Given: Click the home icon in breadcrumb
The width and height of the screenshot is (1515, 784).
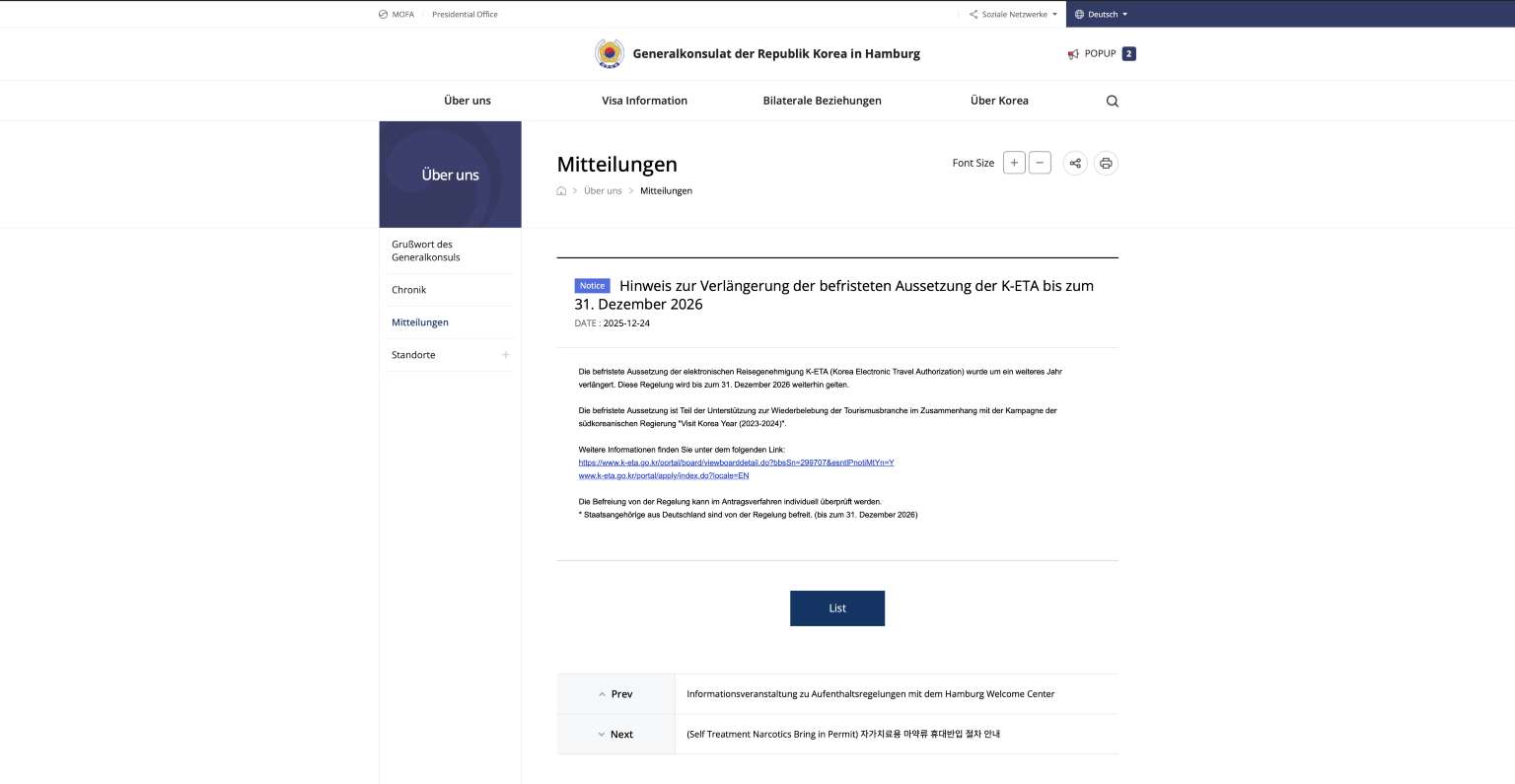Looking at the screenshot, I should [561, 191].
